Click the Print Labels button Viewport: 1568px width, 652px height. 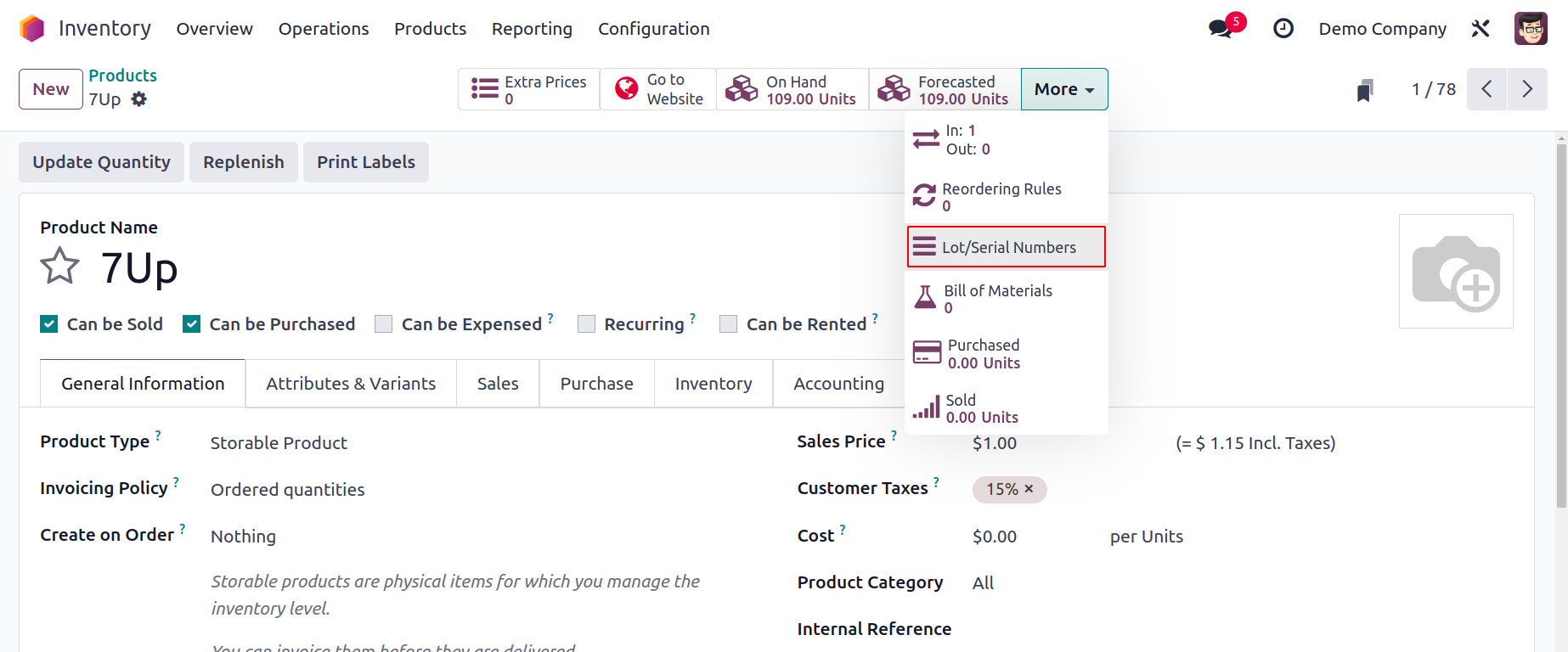click(366, 162)
